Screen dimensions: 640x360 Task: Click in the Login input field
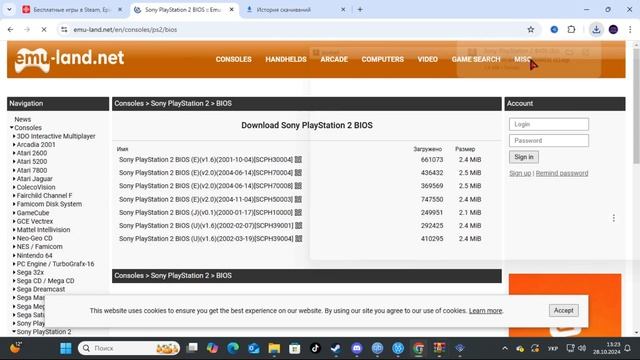point(549,124)
